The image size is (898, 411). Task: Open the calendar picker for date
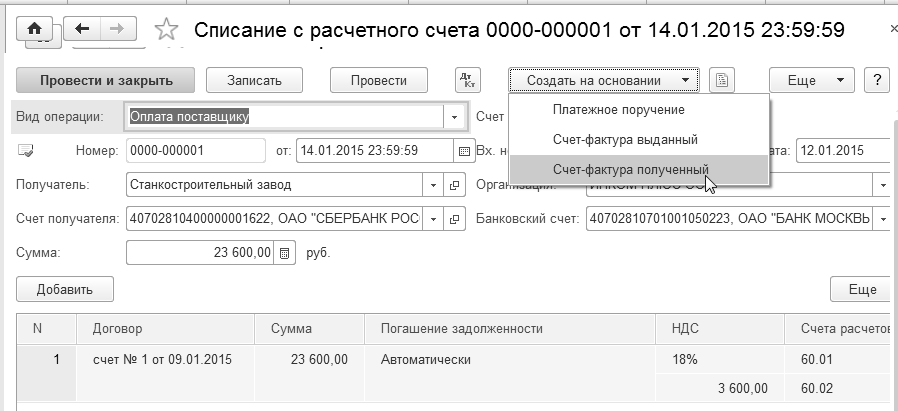click(x=463, y=151)
